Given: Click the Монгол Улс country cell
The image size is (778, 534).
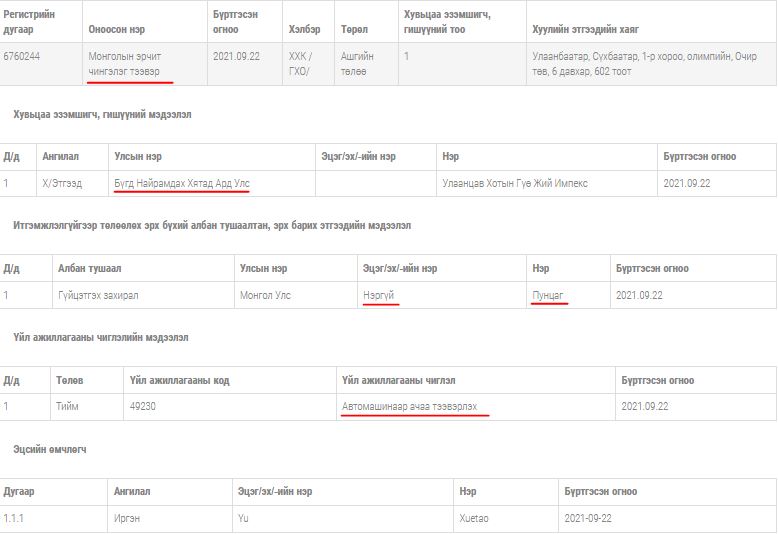Looking at the screenshot, I should 264,295.
